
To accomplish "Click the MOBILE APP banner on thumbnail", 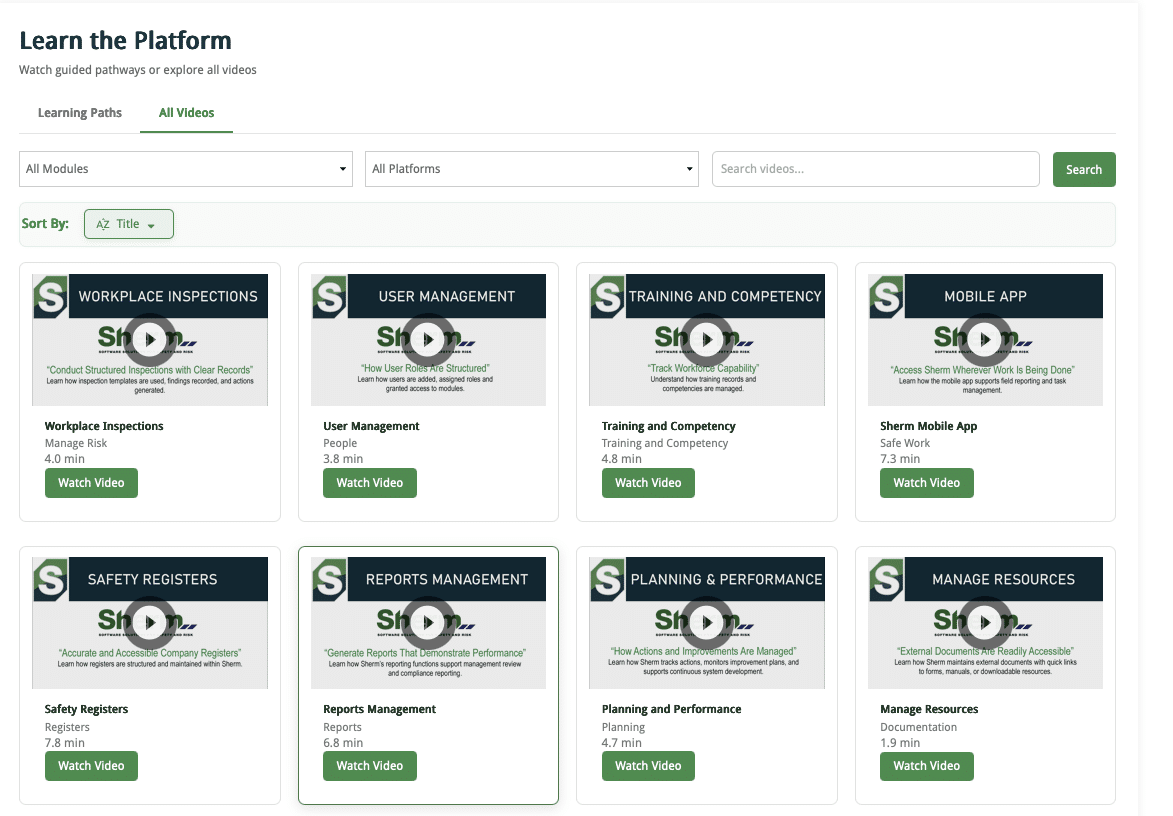I will (1003, 296).
